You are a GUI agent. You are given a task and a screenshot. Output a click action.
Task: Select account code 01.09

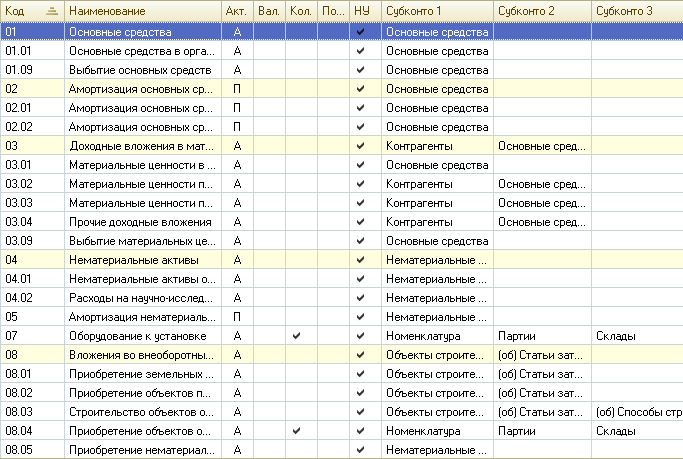point(19,70)
